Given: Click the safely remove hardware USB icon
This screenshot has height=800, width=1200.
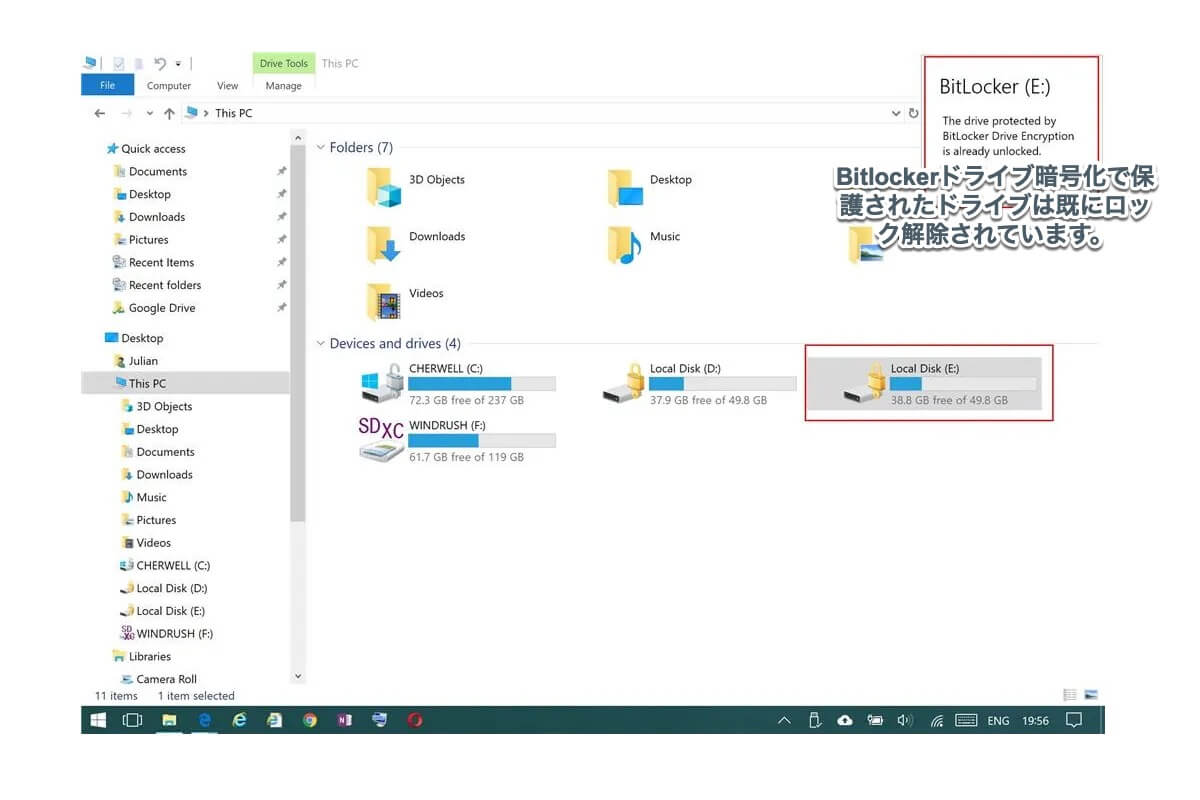Looking at the screenshot, I should (x=815, y=720).
